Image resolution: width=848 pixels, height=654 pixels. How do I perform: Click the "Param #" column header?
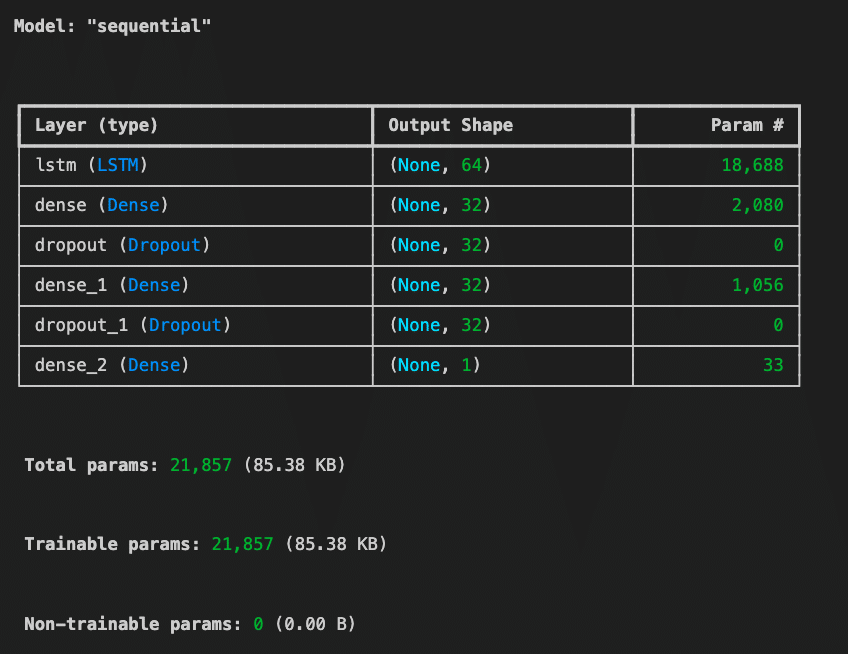coord(747,126)
